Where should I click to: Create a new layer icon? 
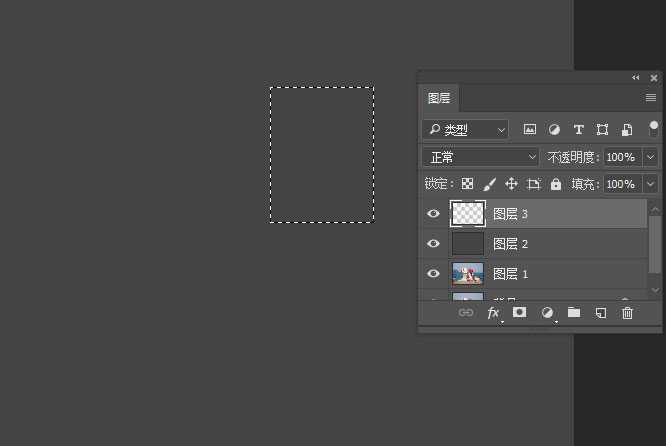point(601,313)
